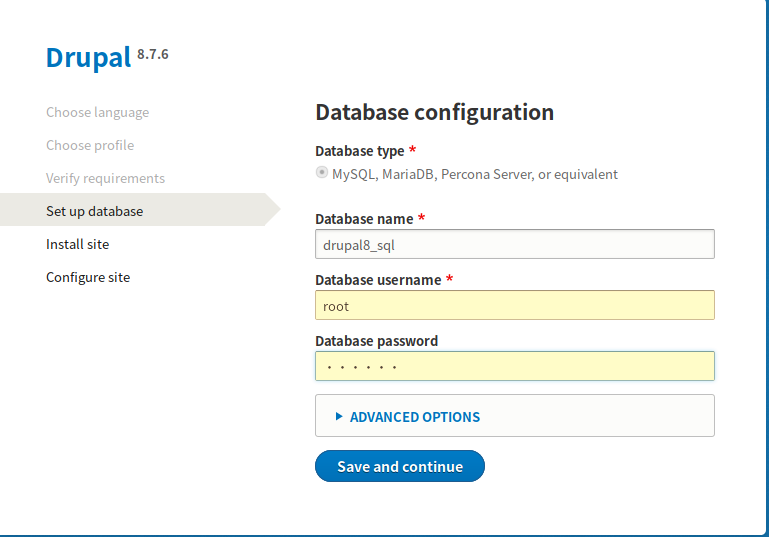Select the Install site step
This screenshot has width=769, height=537.
point(77,244)
